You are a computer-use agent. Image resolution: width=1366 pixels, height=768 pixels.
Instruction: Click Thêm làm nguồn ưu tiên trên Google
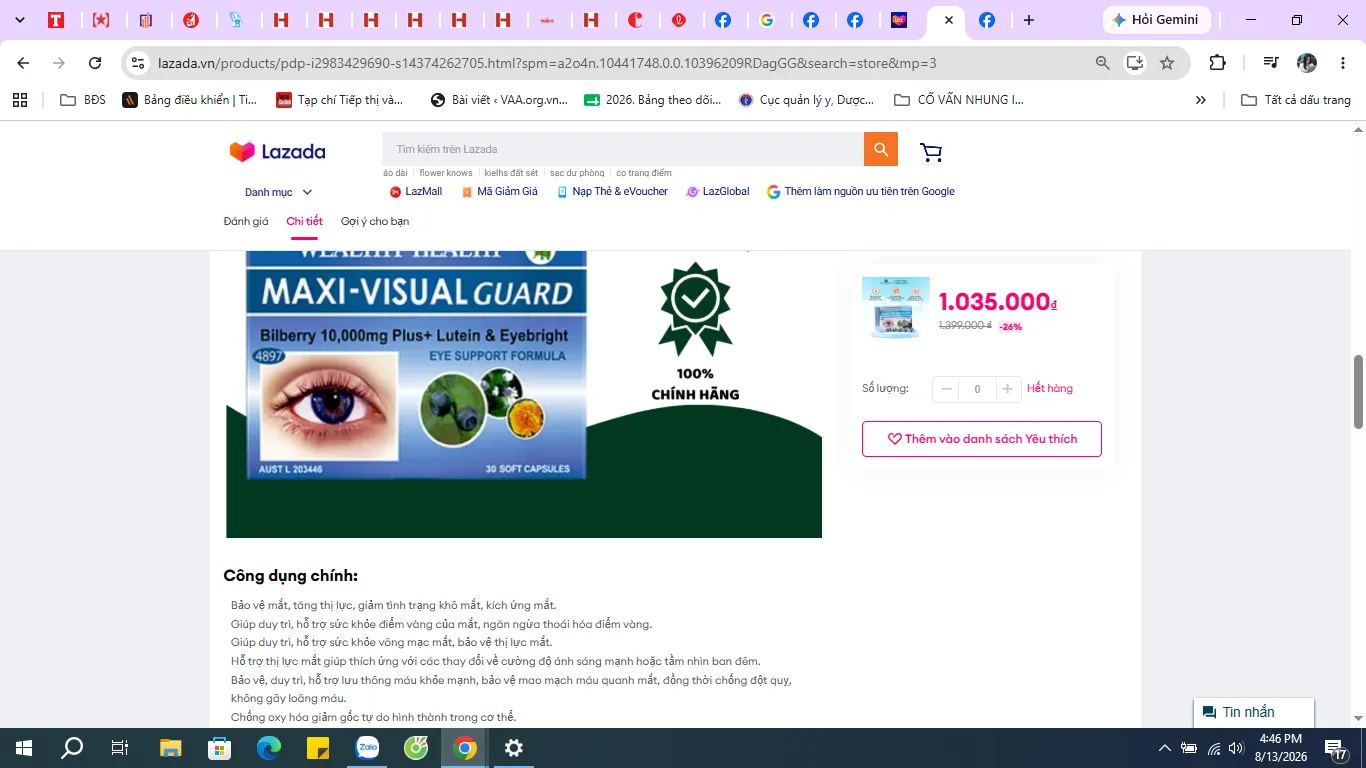[x=861, y=192]
